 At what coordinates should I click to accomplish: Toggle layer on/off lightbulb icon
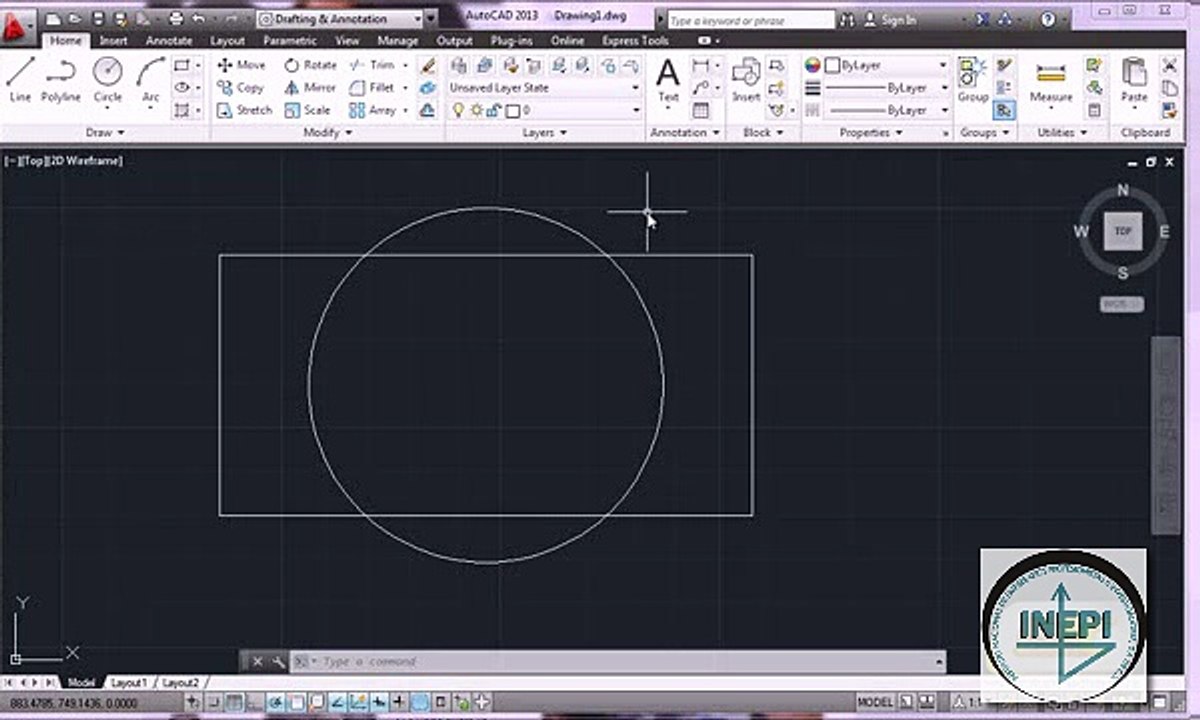(x=459, y=110)
